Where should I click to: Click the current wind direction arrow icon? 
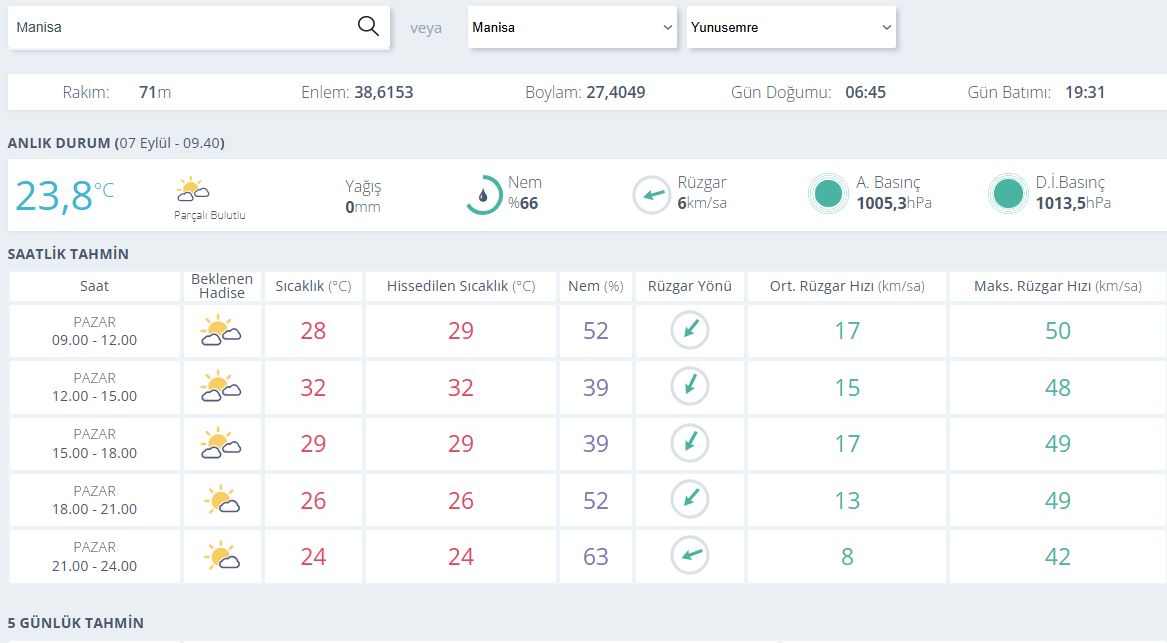pyautogui.click(x=652, y=195)
